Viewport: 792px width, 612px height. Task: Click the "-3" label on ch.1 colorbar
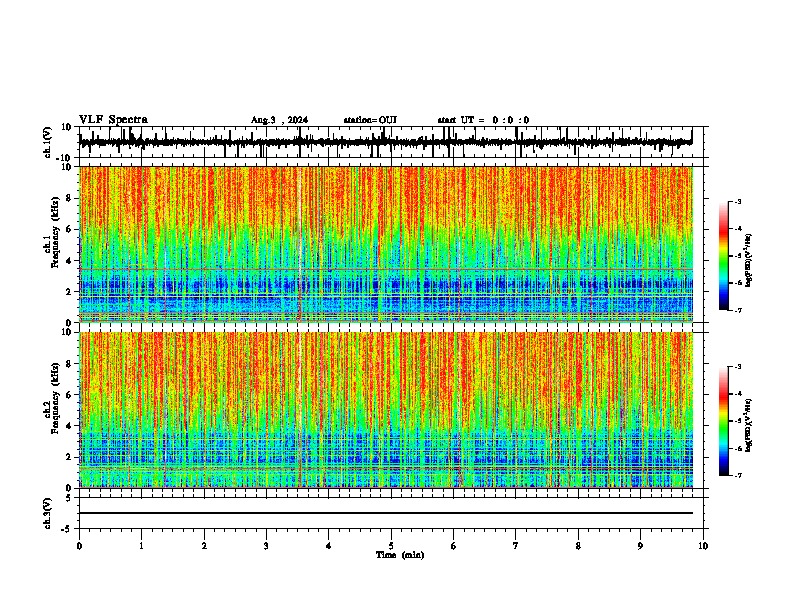click(x=737, y=201)
